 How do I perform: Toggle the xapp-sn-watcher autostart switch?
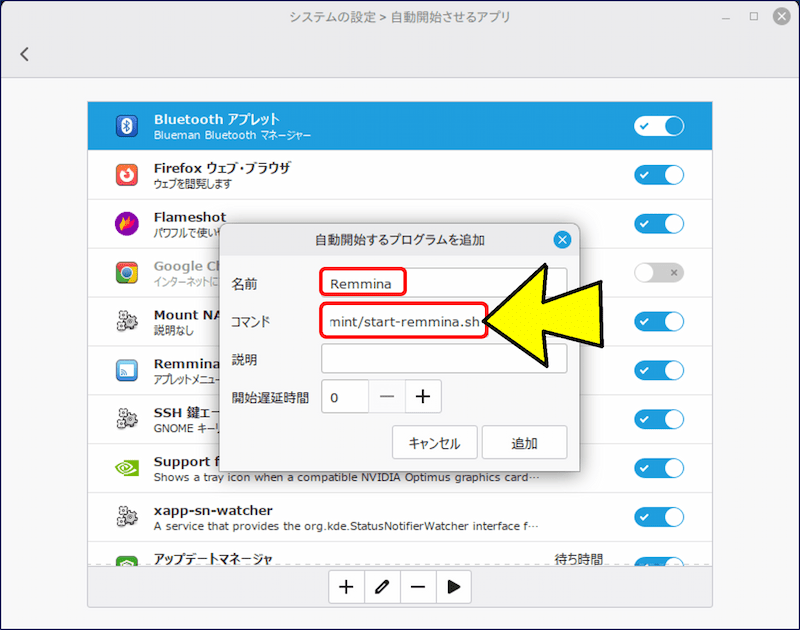point(659,517)
